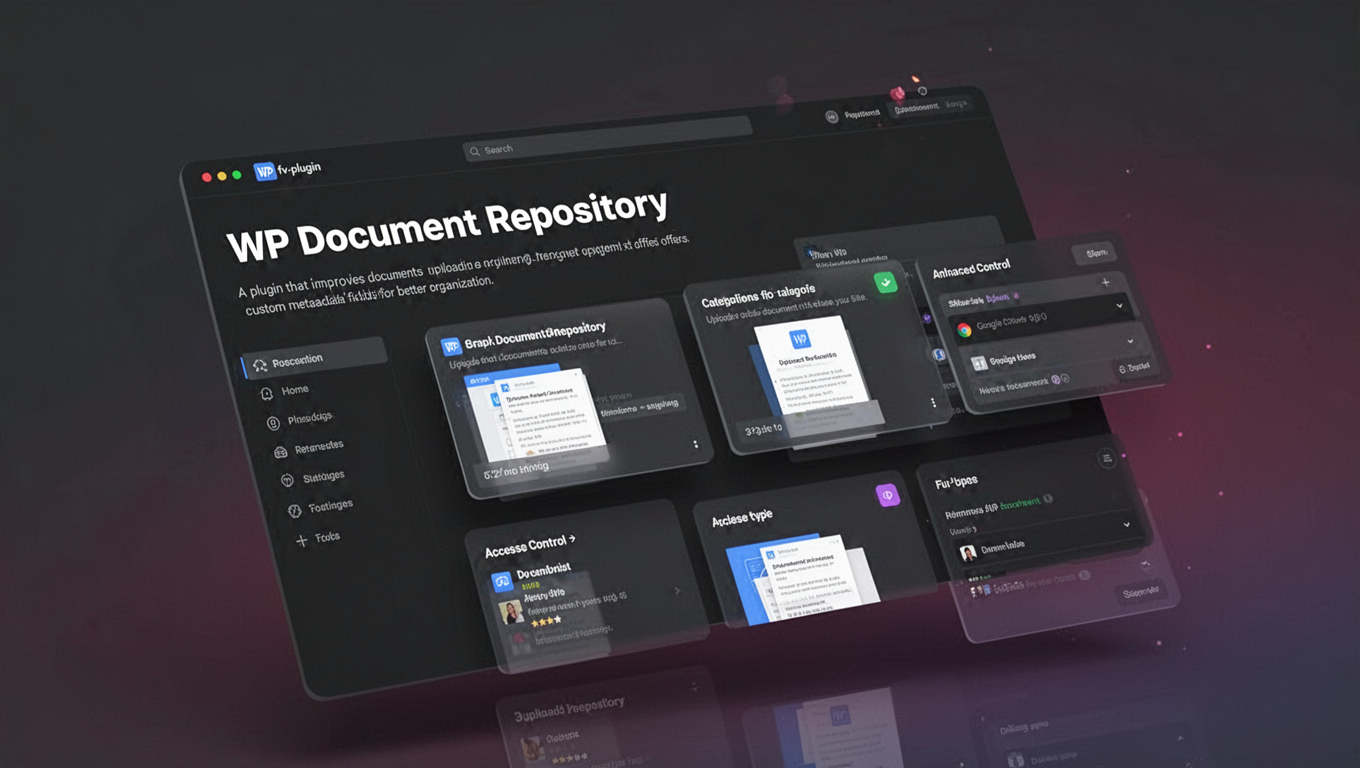This screenshot has height=768, width=1360.
Task: Open Home from the sidebar
Action: click(297, 392)
